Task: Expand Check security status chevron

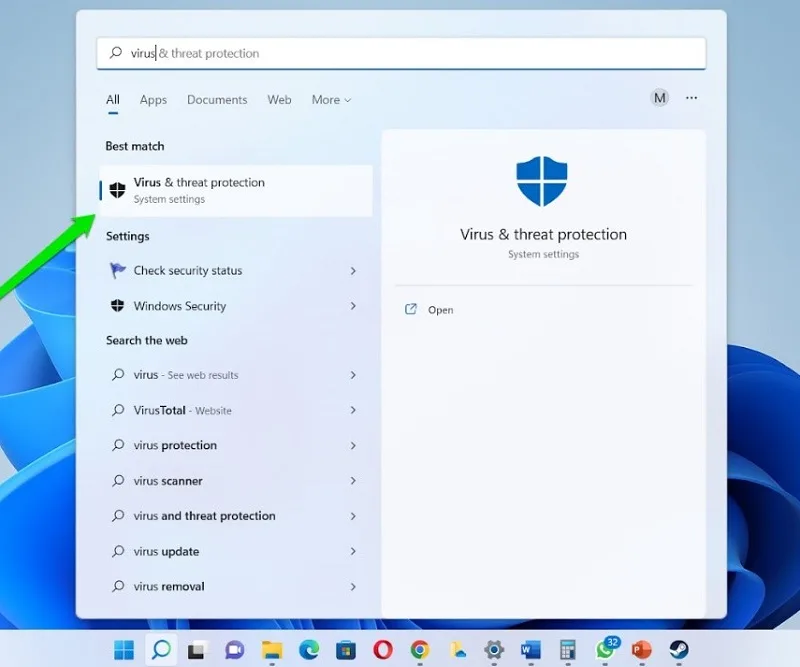Action: (353, 270)
